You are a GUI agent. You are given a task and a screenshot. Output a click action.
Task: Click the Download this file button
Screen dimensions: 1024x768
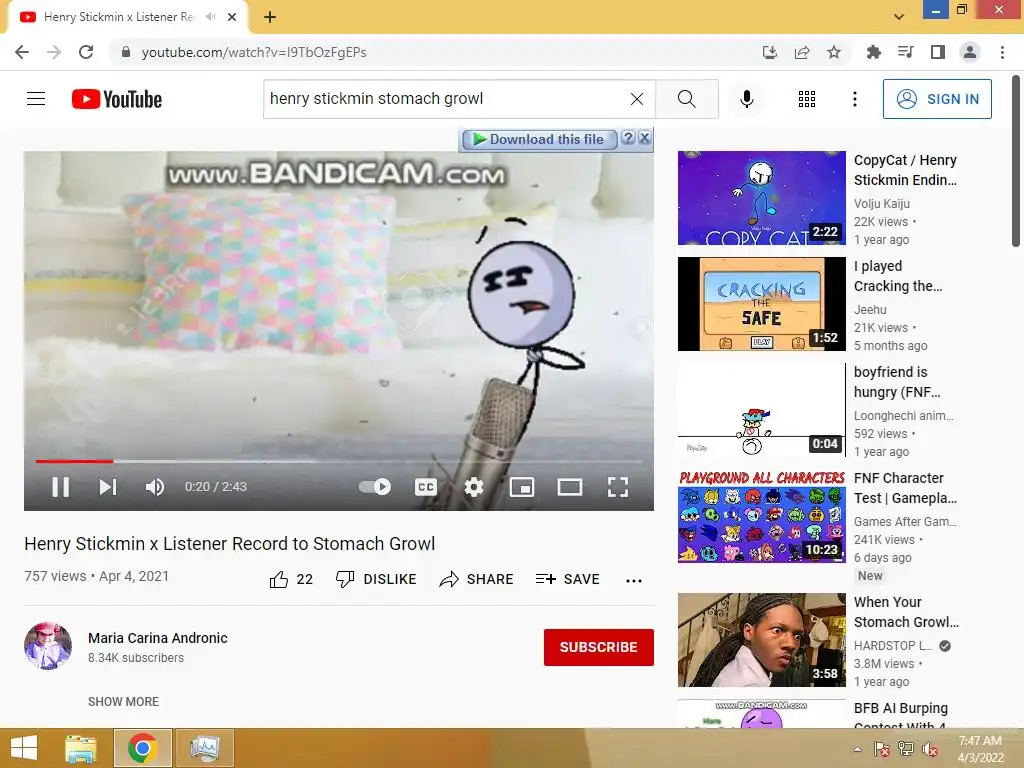coord(539,139)
